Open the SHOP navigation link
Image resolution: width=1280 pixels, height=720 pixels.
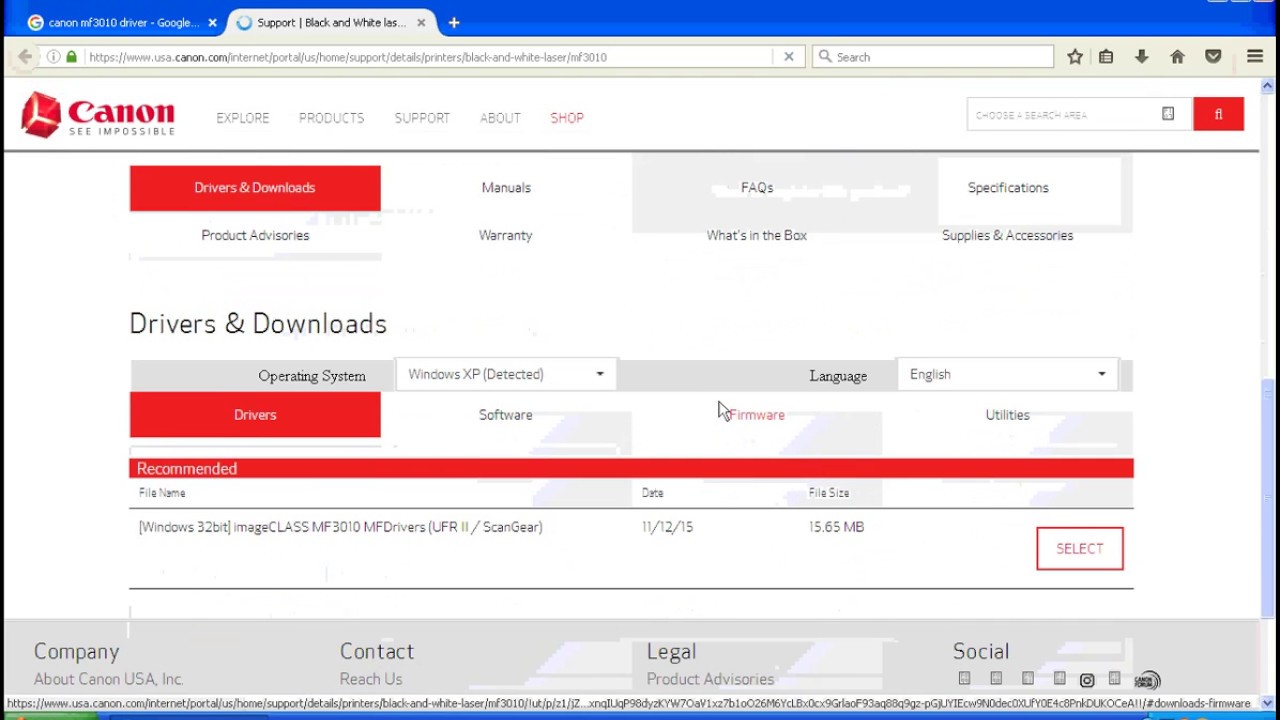(567, 118)
